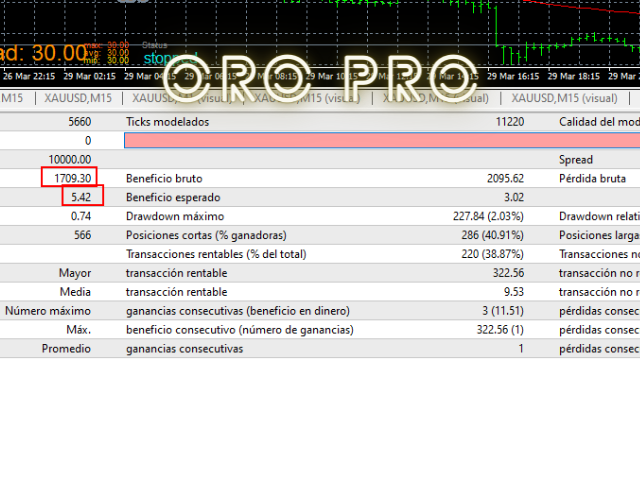Click Transacciones rentables (% del total) label
The width and height of the screenshot is (640, 480).
pyautogui.click(x=216, y=254)
